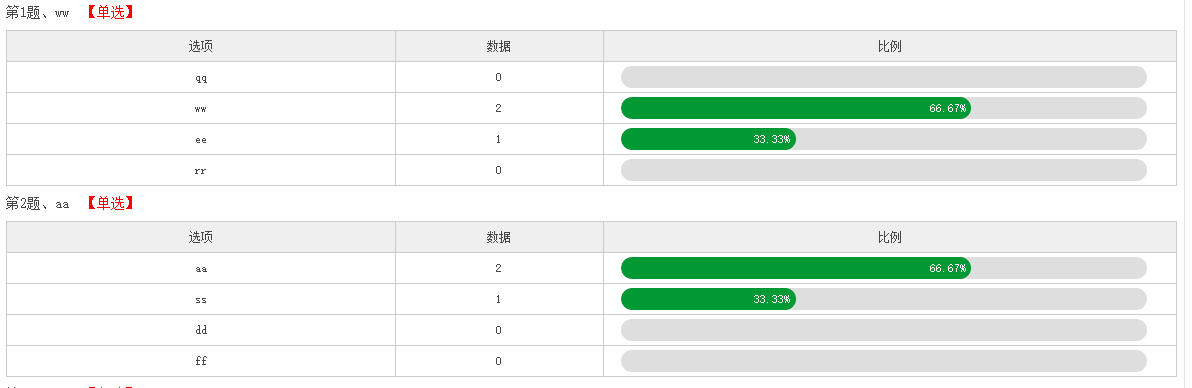Click the data count 2 in the aa row

tap(498, 268)
